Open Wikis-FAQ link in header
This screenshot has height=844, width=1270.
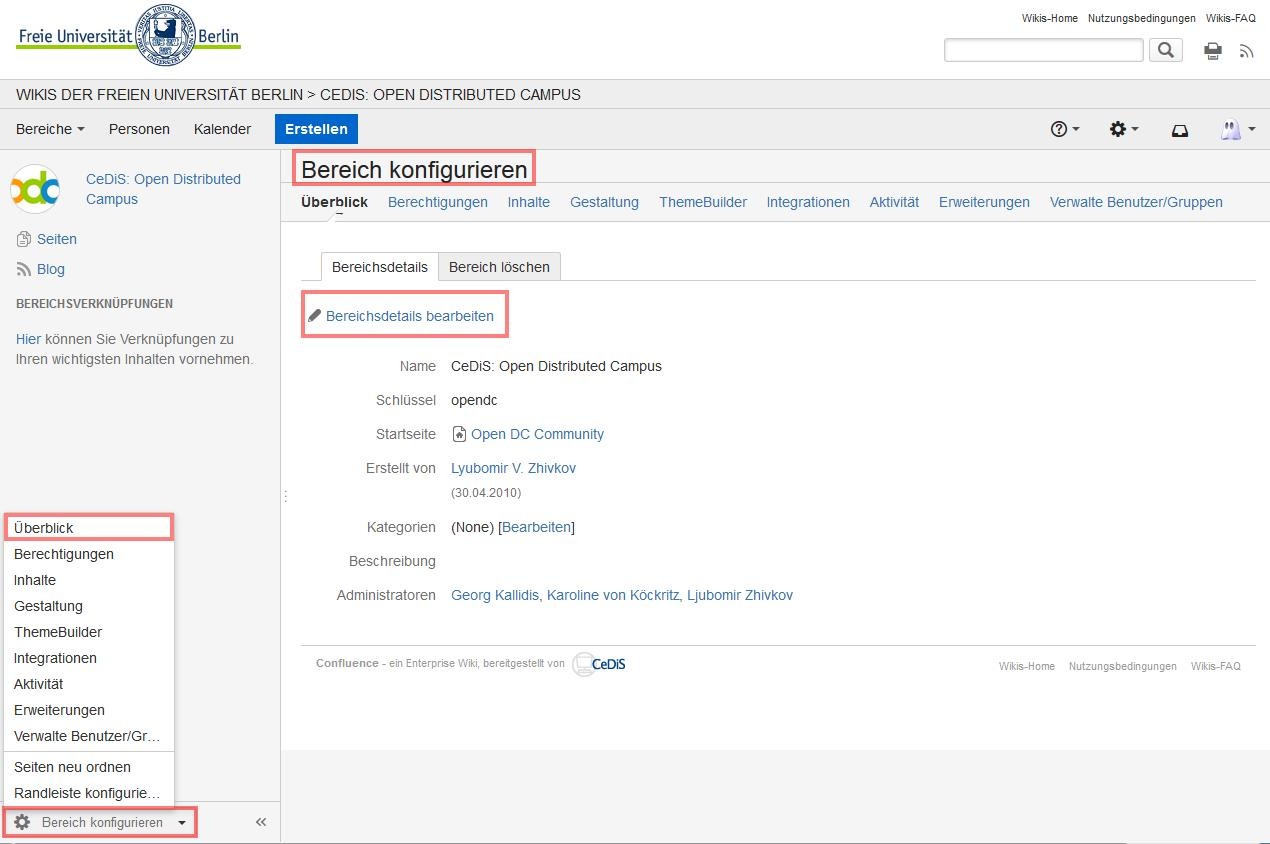1231,18
